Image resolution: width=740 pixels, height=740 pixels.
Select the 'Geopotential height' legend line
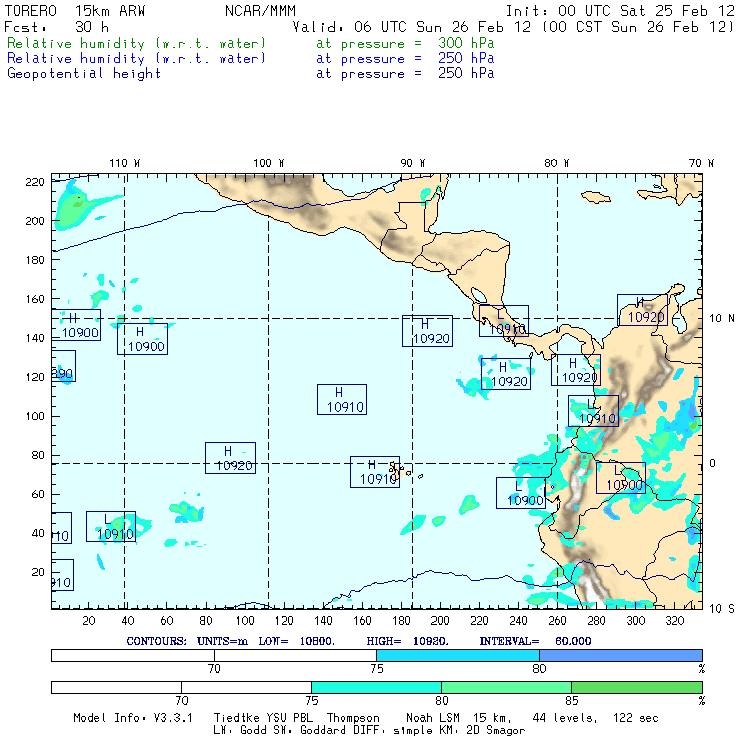(84, 73)
